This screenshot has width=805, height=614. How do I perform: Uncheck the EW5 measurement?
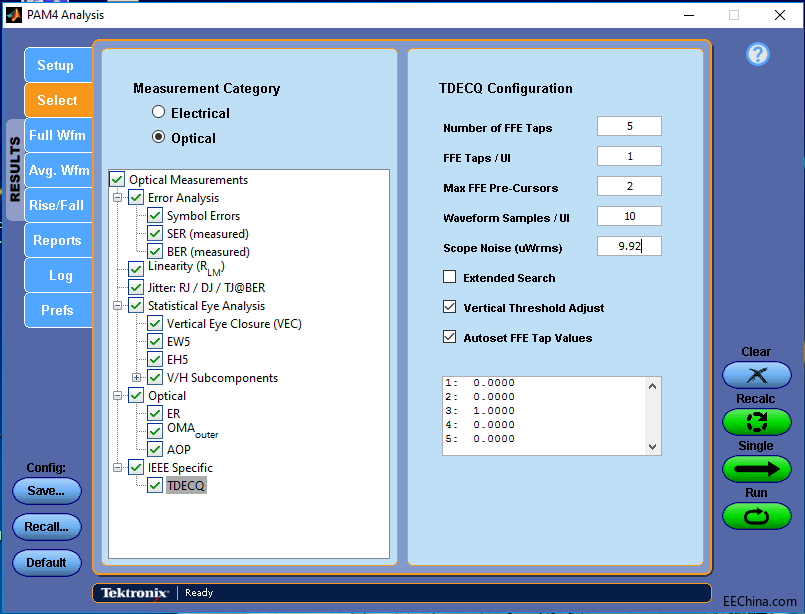(155, 341)
